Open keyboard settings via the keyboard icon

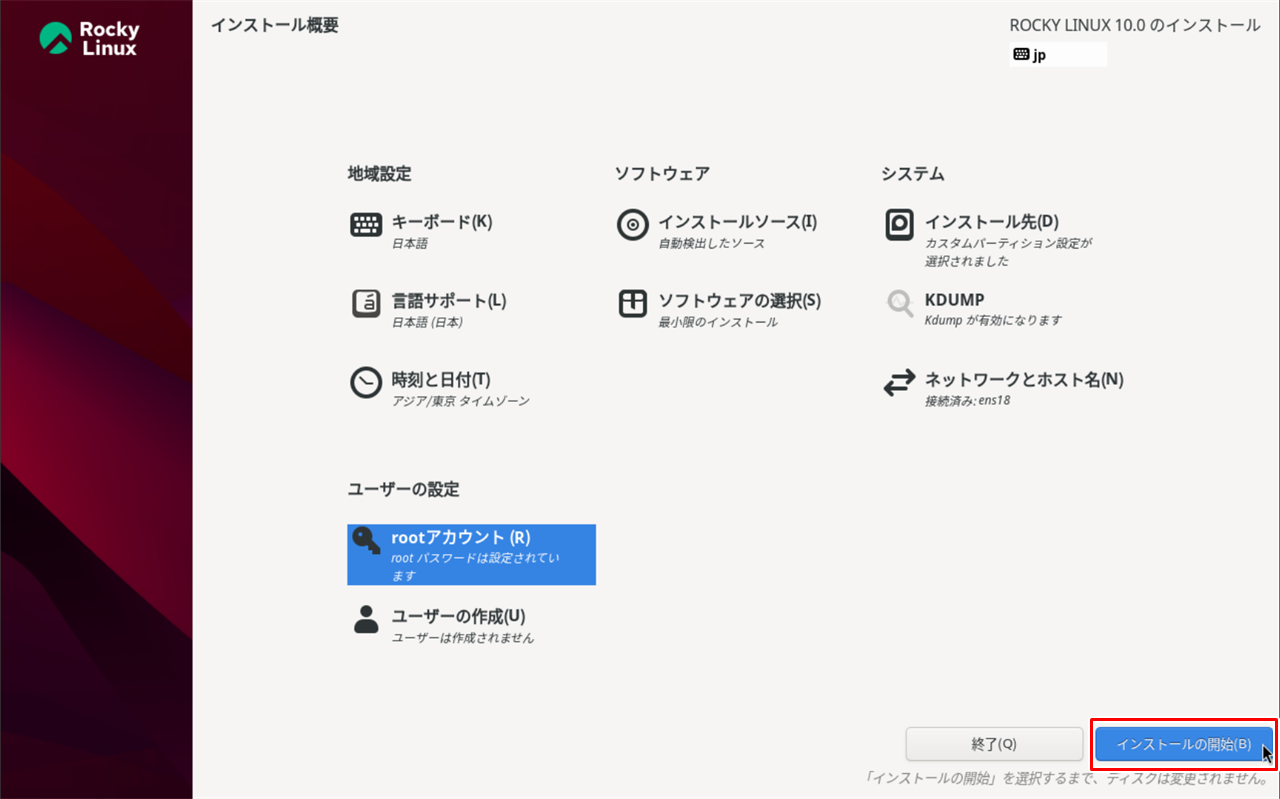[x=366, y=222]
